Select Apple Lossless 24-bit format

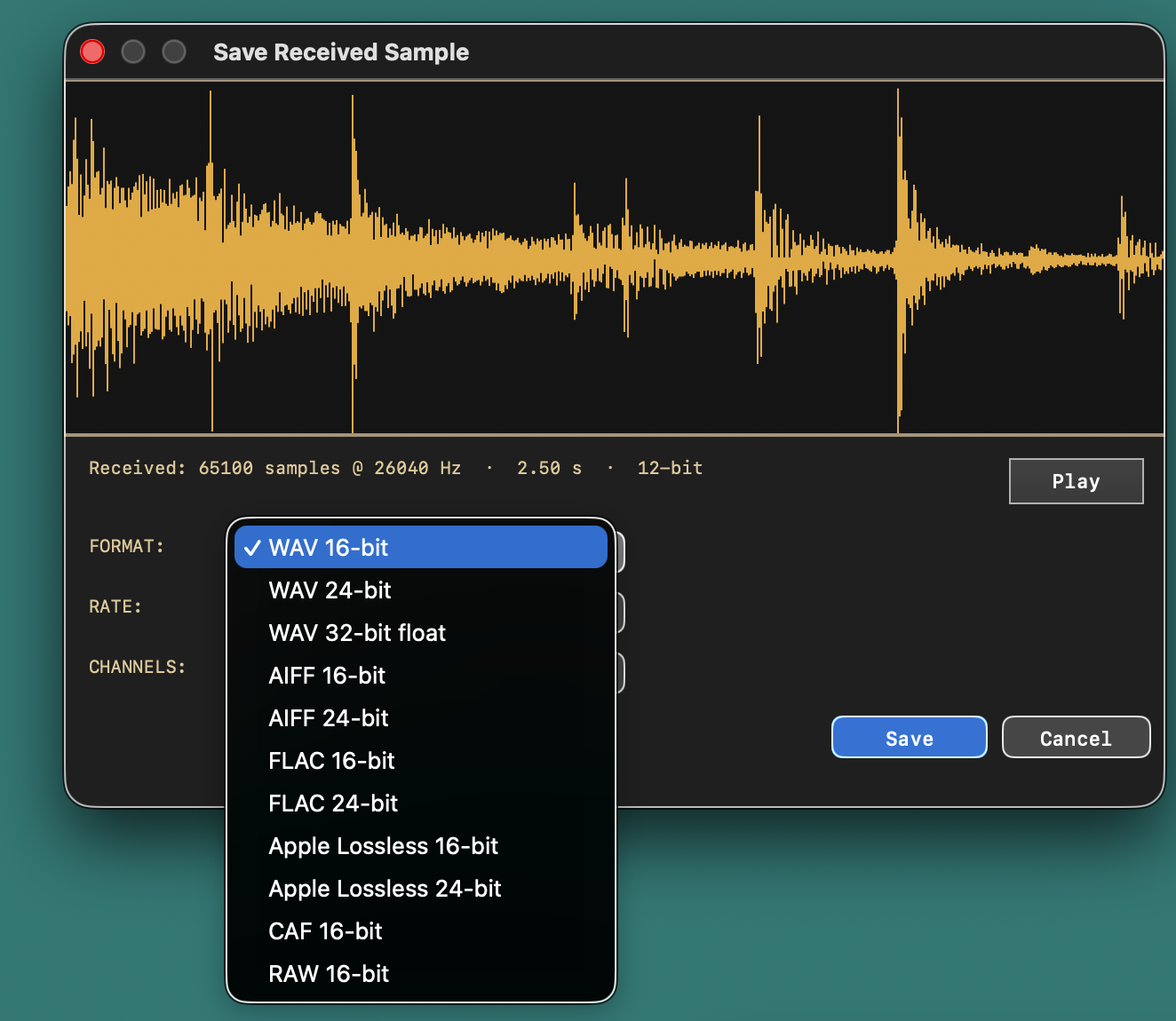[421, 888]
